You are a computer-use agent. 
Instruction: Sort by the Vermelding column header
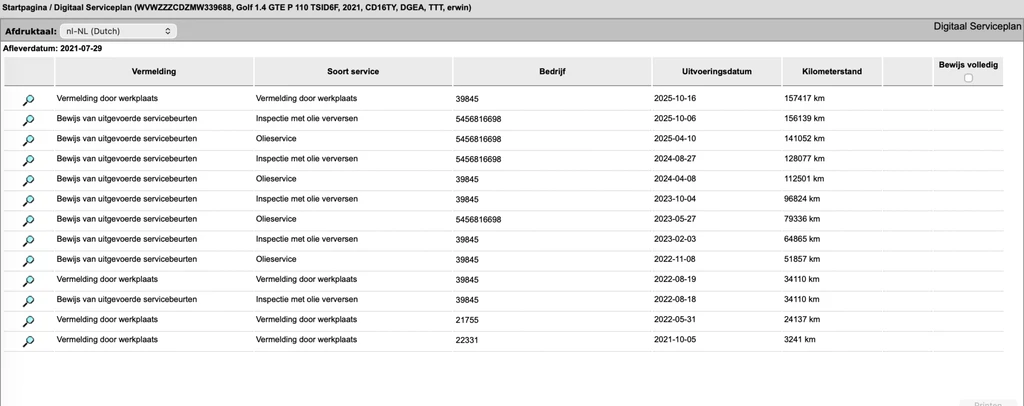click(154, 71)
